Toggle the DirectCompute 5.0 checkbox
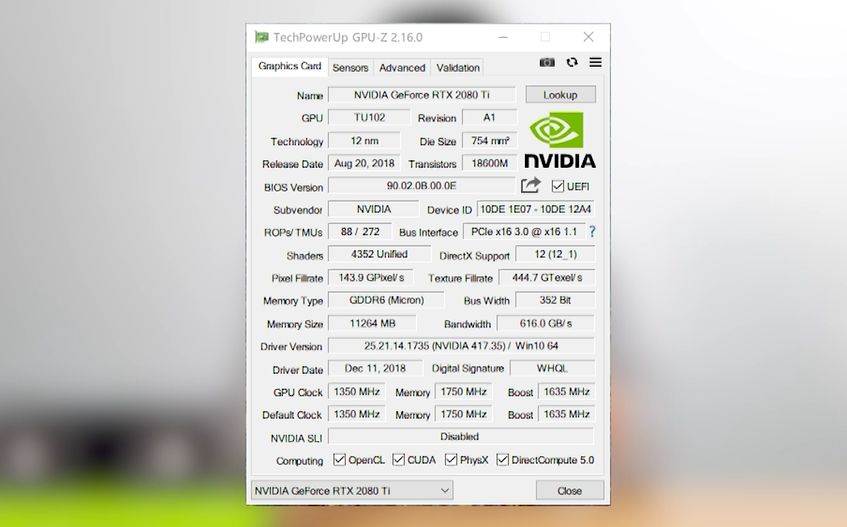 point(502,460)
